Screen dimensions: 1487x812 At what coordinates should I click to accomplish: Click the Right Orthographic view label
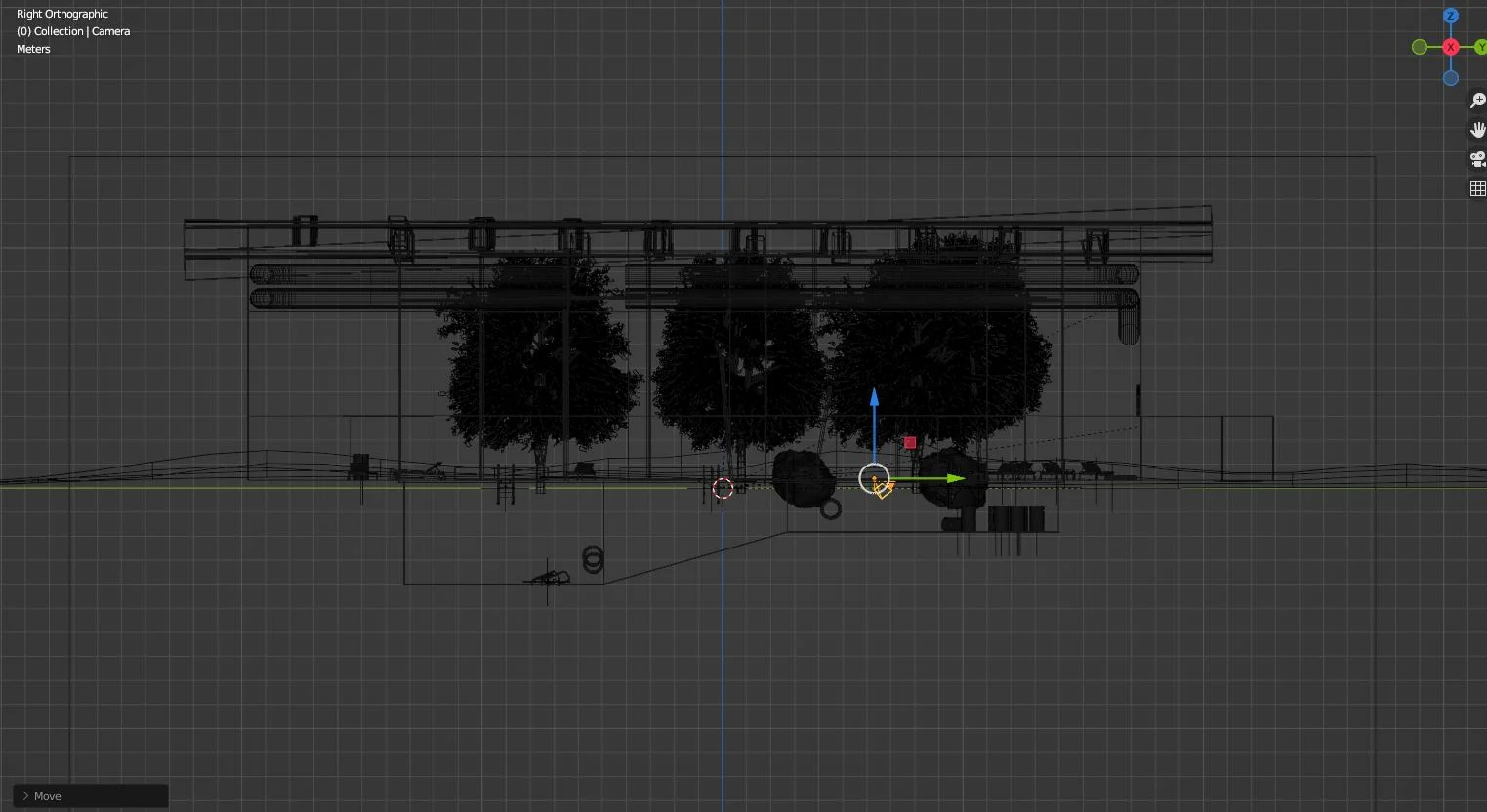pyautogui.click(x=62, y=13)
